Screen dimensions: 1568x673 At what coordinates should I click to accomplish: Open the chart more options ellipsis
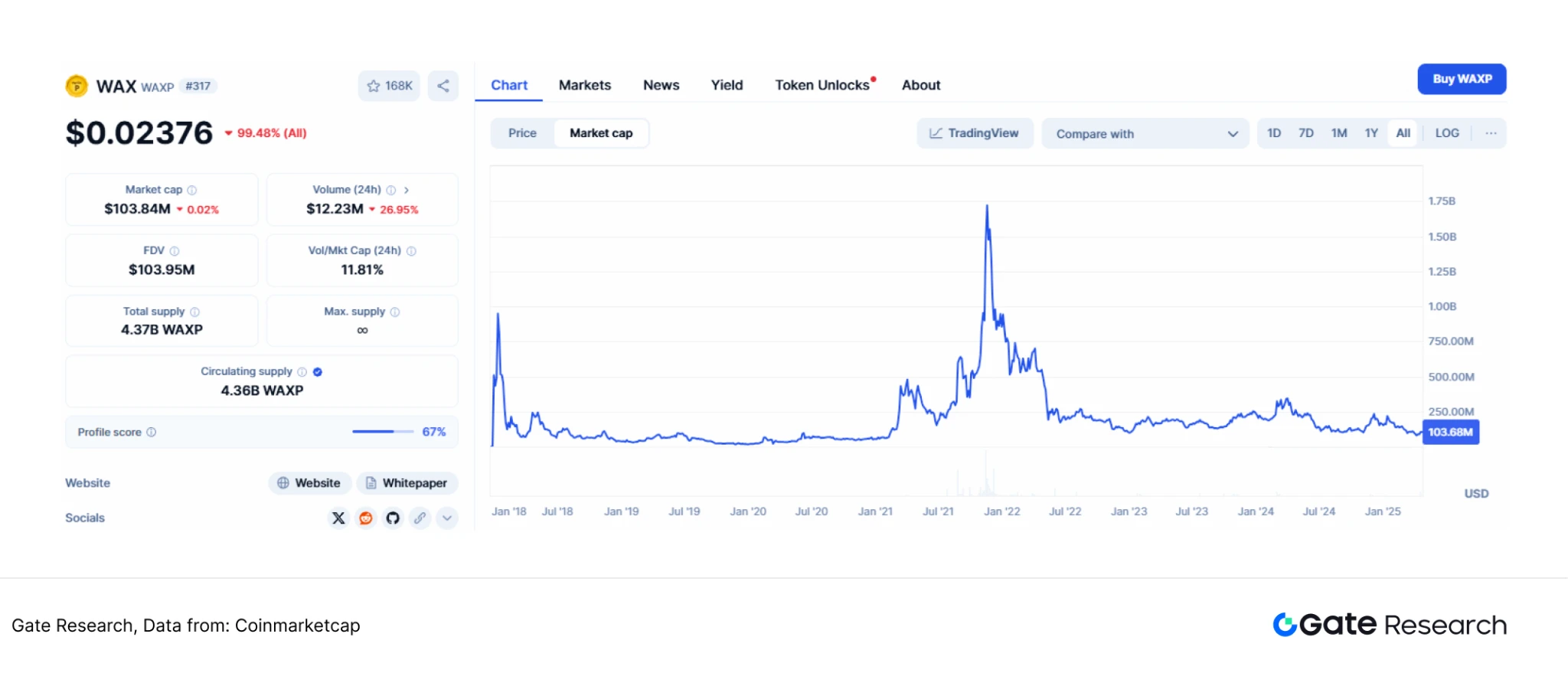(x=1491, y=133)
